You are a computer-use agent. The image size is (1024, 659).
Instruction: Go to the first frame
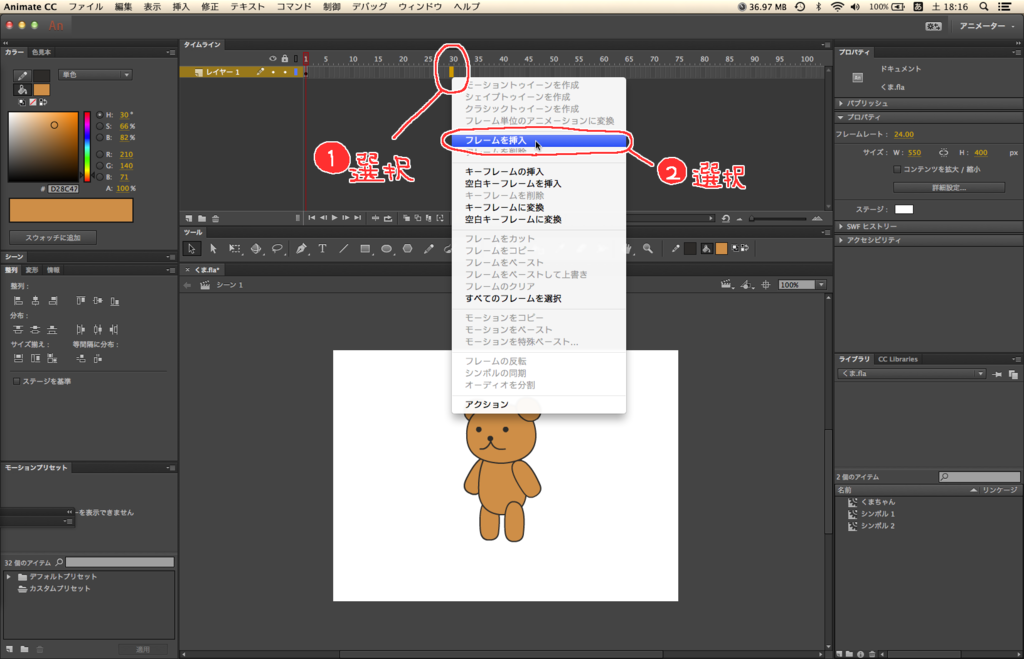312,218
